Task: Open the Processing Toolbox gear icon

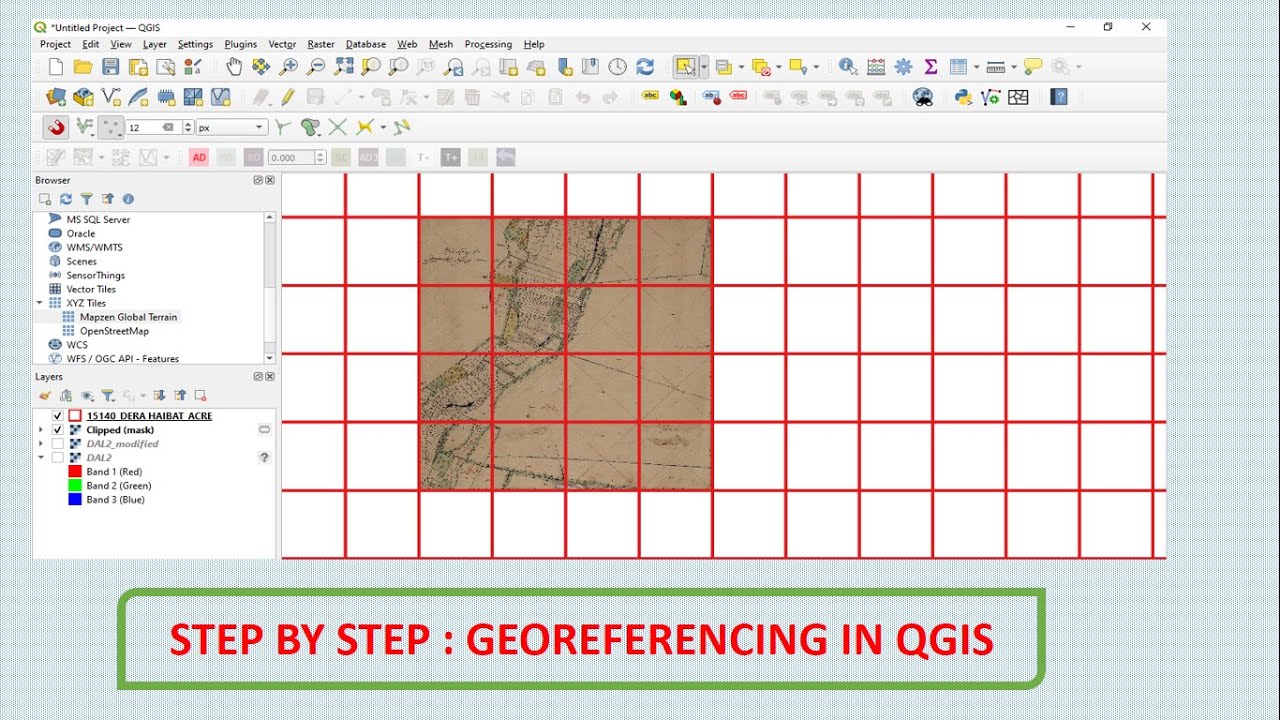Action: pyautogui.click(x=903, y=67)
